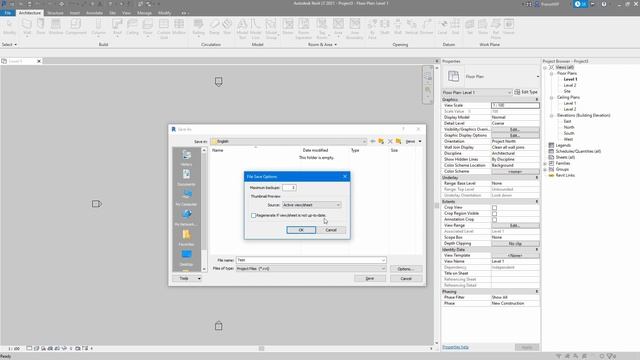This screenshot has width=640, height=360.
Task: Collapse the Ceiling Plans tree node
Action: 551,98
